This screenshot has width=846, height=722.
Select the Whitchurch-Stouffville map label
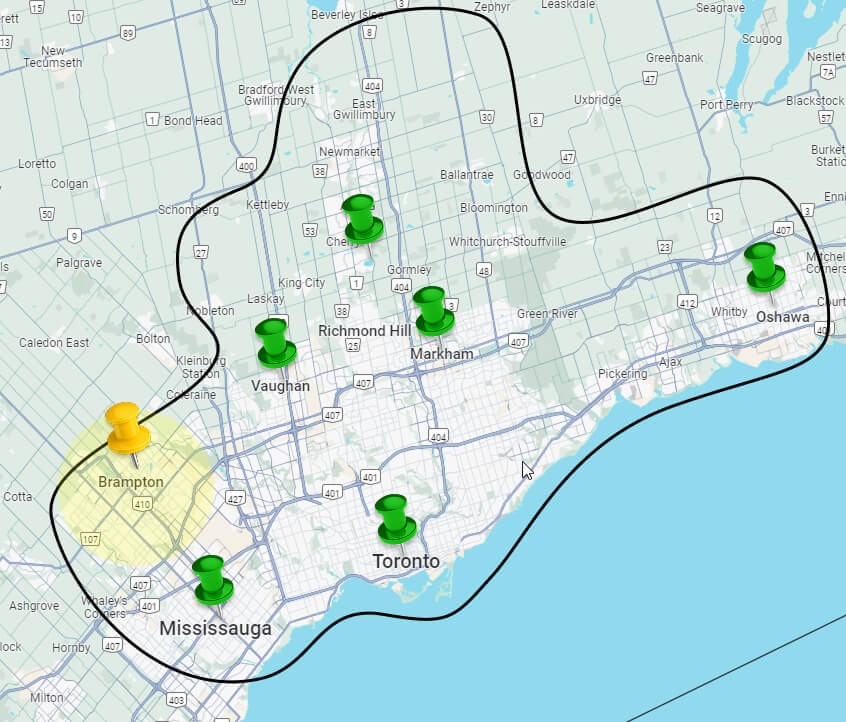pyautogui.click(x=507, y=242)
